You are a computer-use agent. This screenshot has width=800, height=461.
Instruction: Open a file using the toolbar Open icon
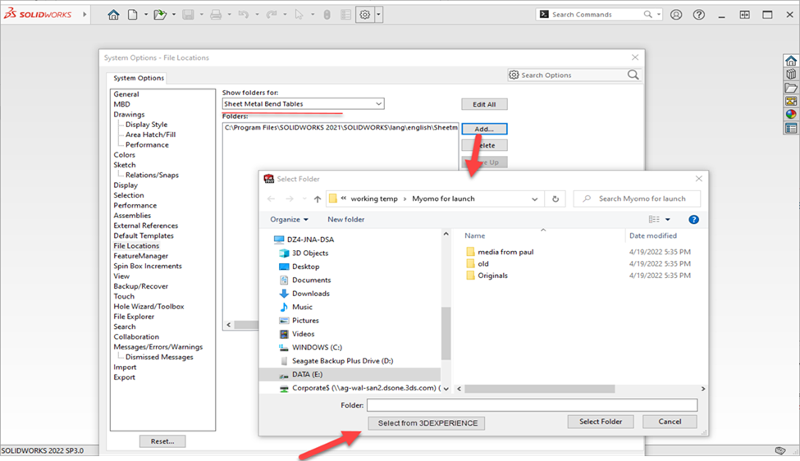tap(160, 15)
